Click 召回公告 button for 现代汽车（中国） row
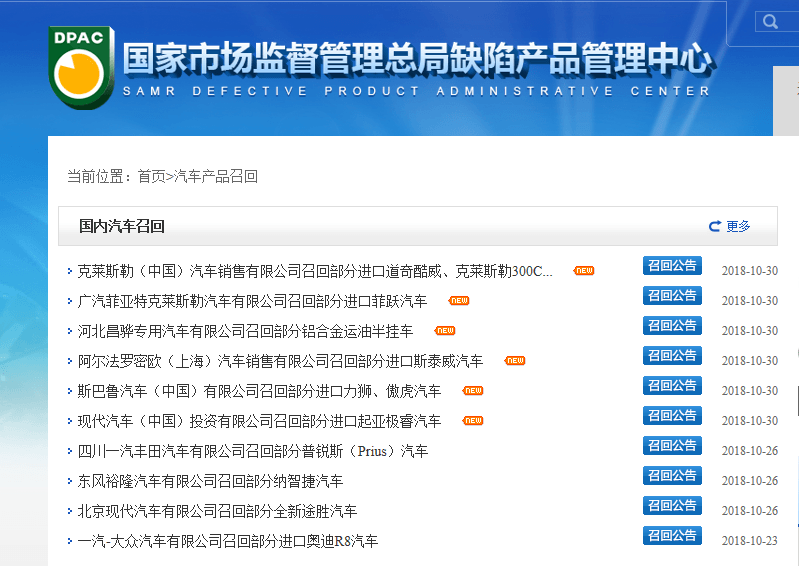Viewport: 799px width, 566px height. pyautogui.click(x=672, y=416)
